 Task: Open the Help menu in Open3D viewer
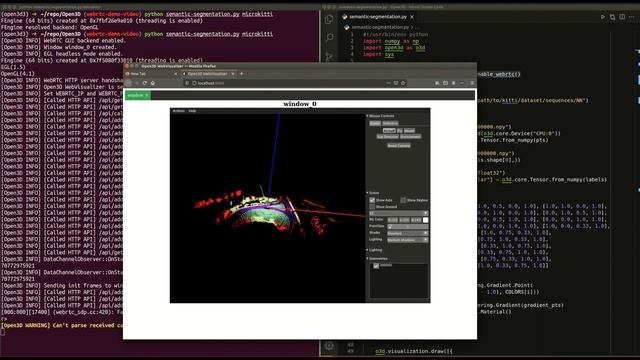[x=192, y=111]
